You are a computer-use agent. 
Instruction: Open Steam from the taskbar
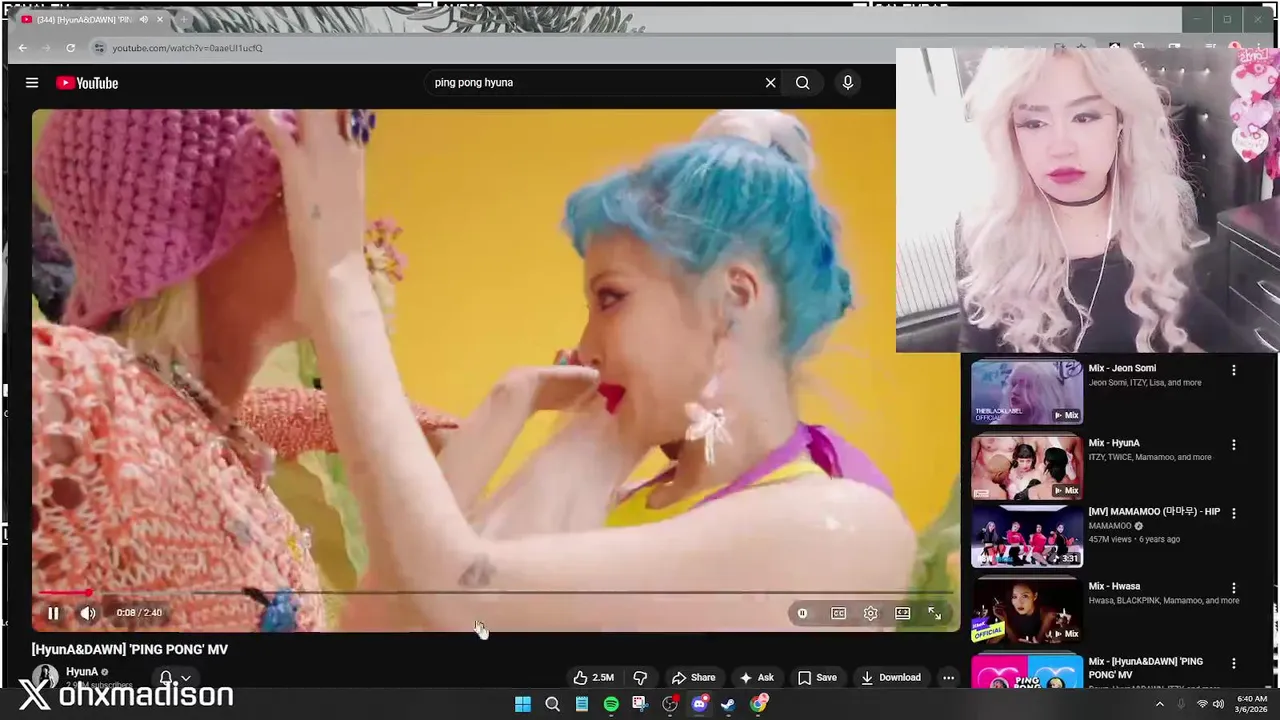728,704
